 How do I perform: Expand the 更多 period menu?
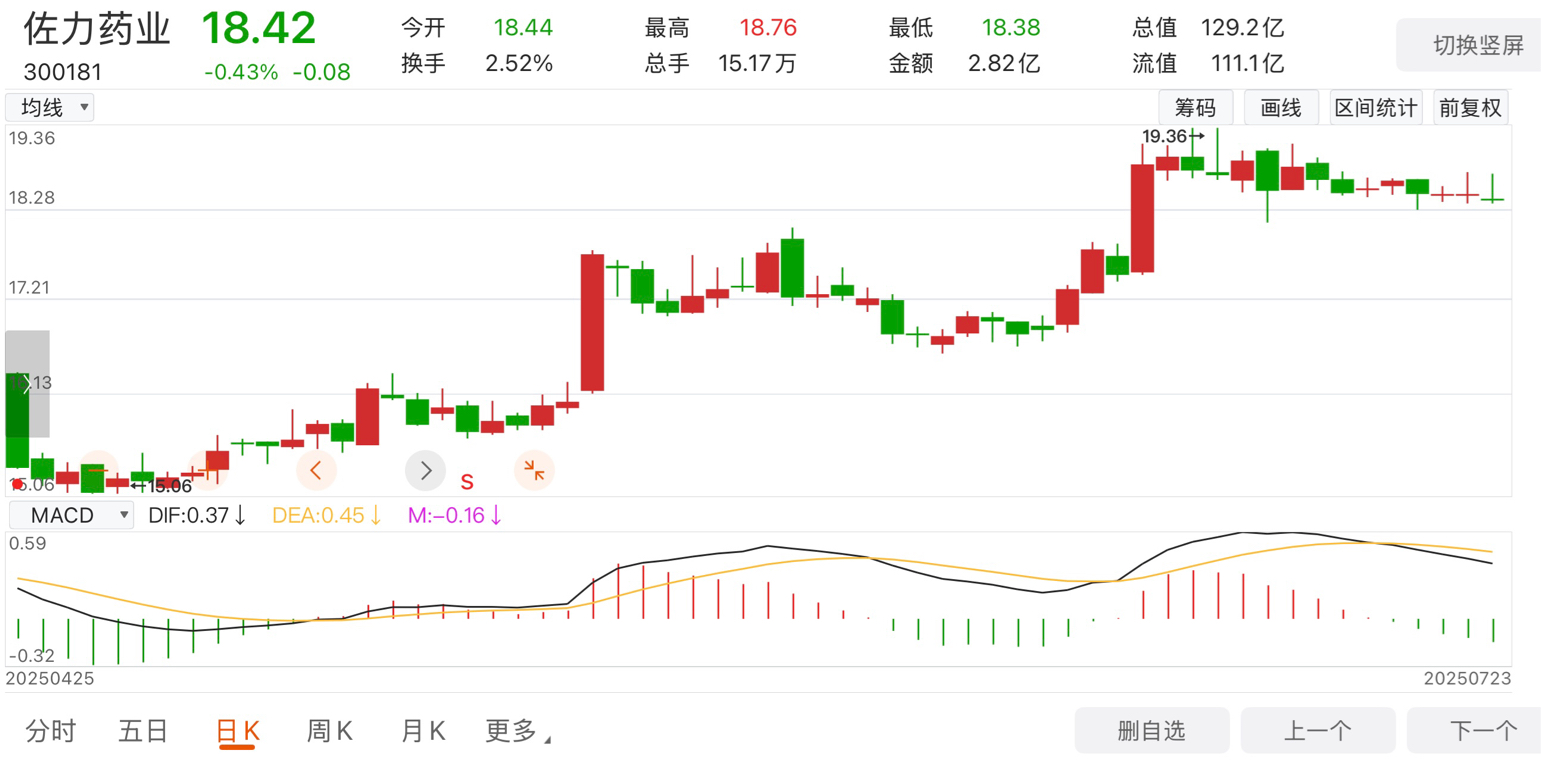(x=518, y=732)
